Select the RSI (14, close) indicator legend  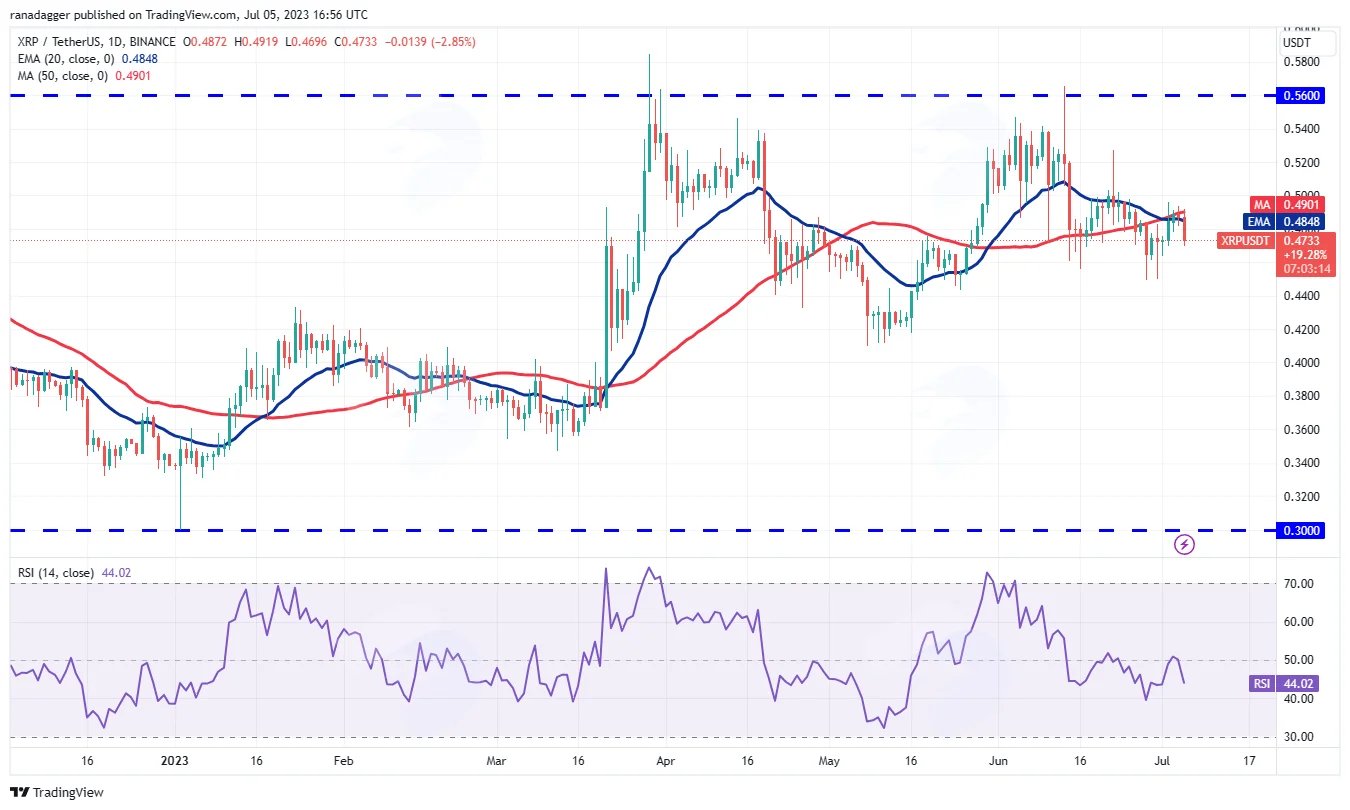coord(56,573)
